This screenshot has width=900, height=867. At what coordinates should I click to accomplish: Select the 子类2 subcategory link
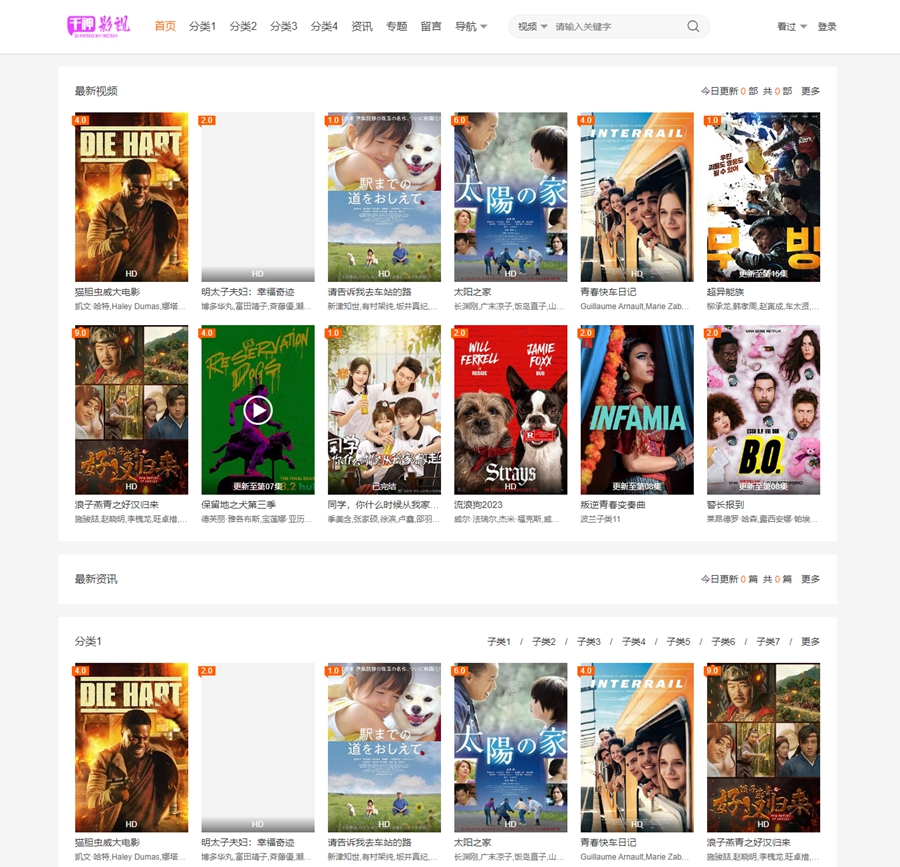pyautogui.click(x=544, y=641)
